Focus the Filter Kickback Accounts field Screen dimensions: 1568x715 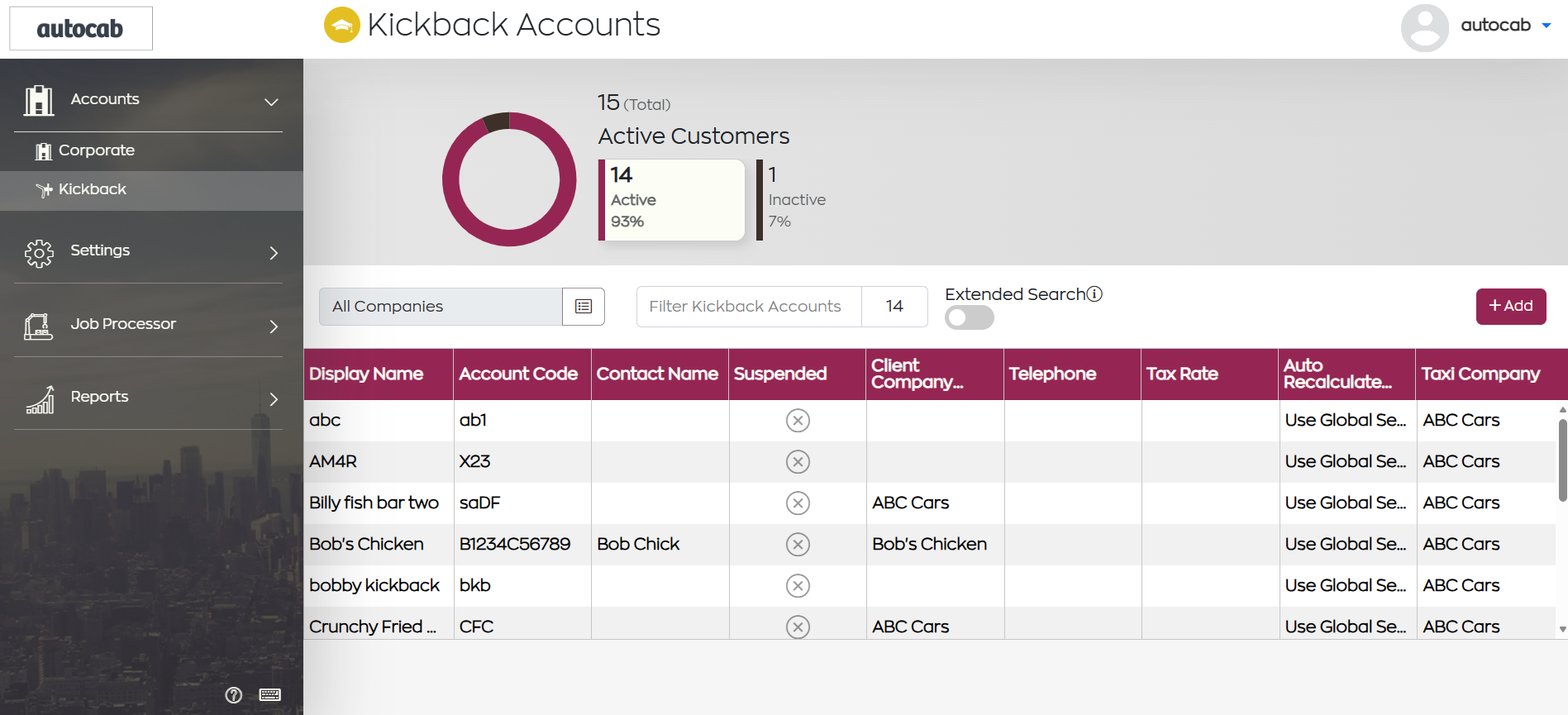[749, 307]
